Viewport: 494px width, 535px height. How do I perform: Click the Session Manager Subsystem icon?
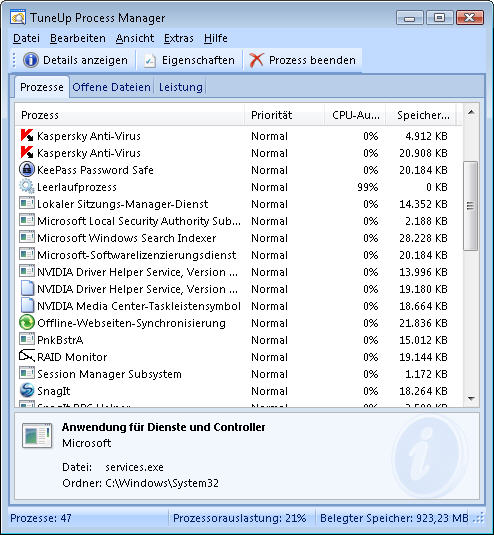(x=27, y=373)
